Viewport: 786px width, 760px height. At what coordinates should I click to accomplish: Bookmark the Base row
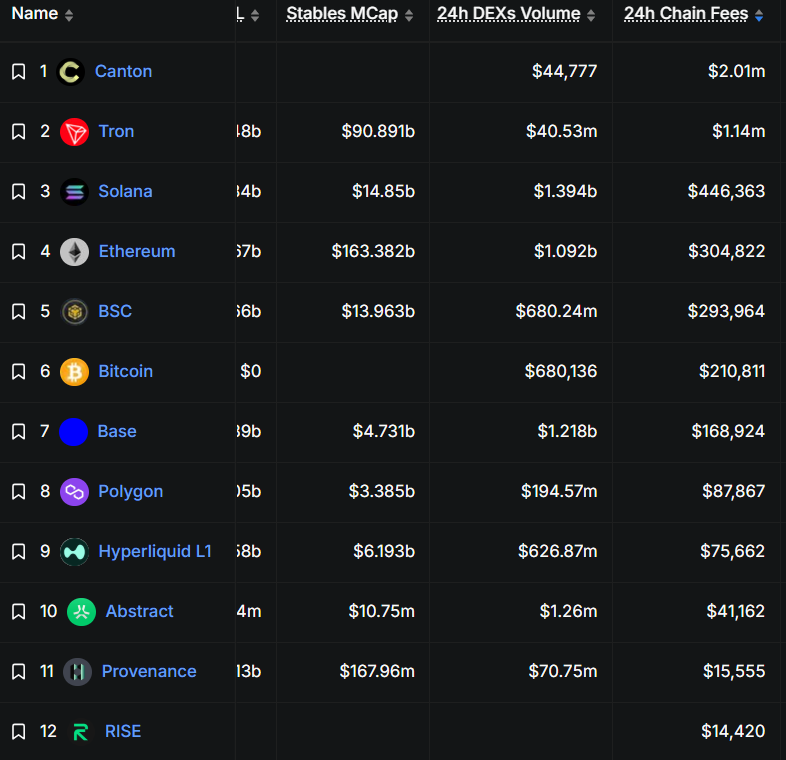[19, 431]
